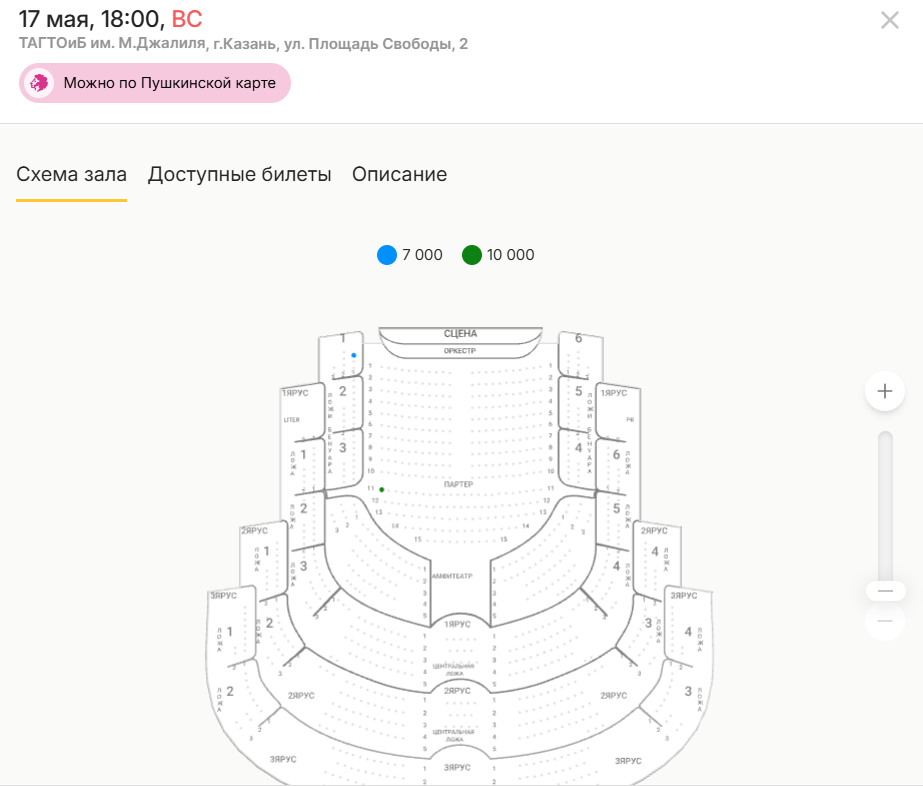Viewport: 923px width, 786px height.
Task: Click the event date 17 мая, 18:00
Action: (x=91, y=19)
